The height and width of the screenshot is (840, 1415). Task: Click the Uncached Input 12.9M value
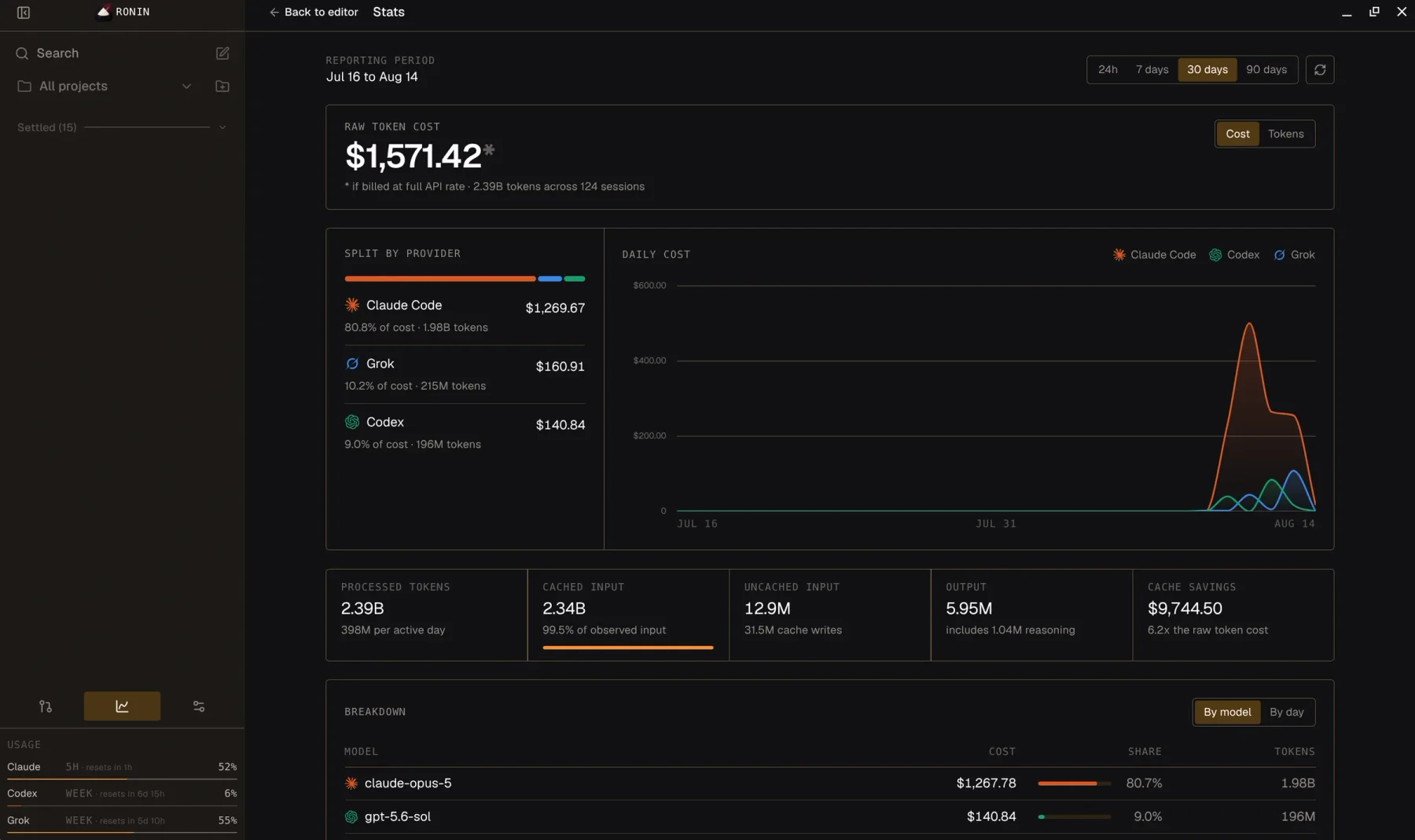pos(767,609)
